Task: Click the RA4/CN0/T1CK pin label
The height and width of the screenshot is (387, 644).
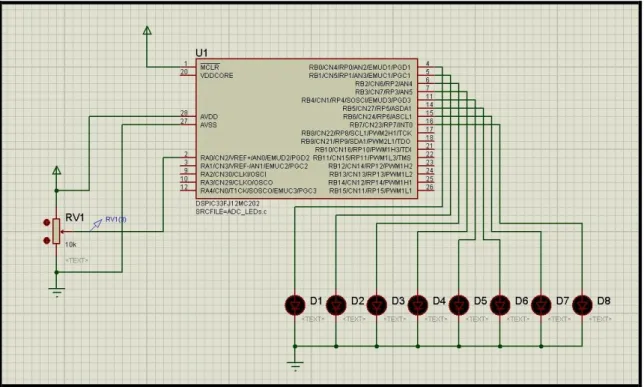Action: (x=258, y=191)
